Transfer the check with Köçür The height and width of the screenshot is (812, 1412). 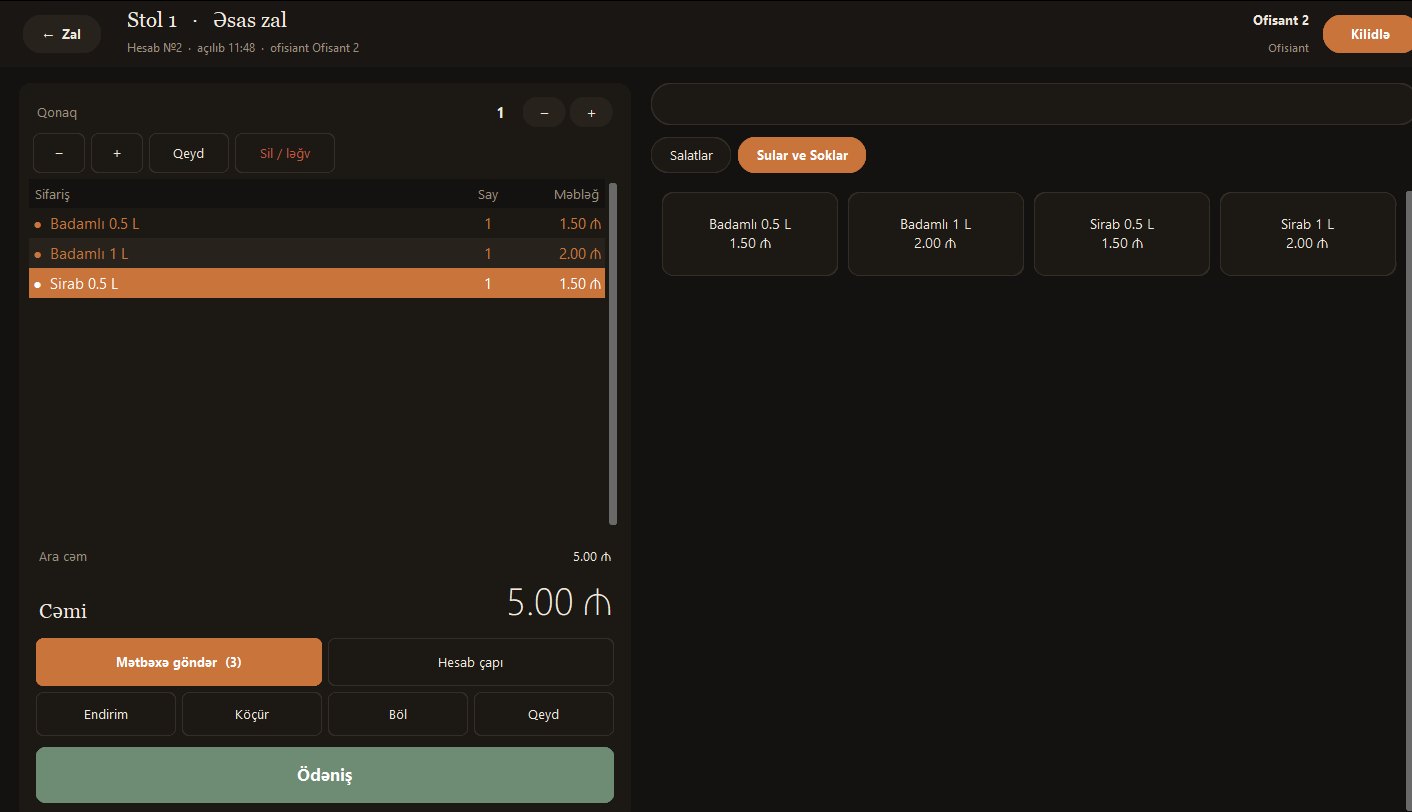click(x=252, y=714)
